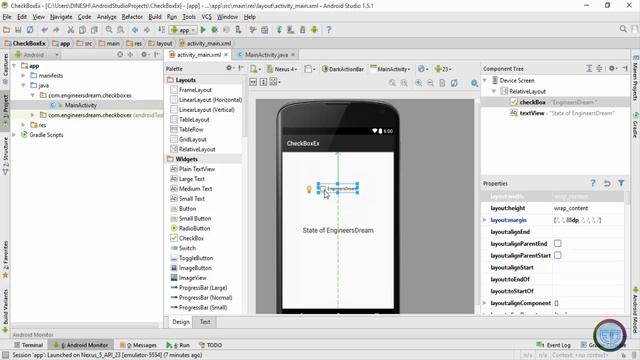Open Properties help question mark
This screenshot has height=360, width=640.
[593, 183]
